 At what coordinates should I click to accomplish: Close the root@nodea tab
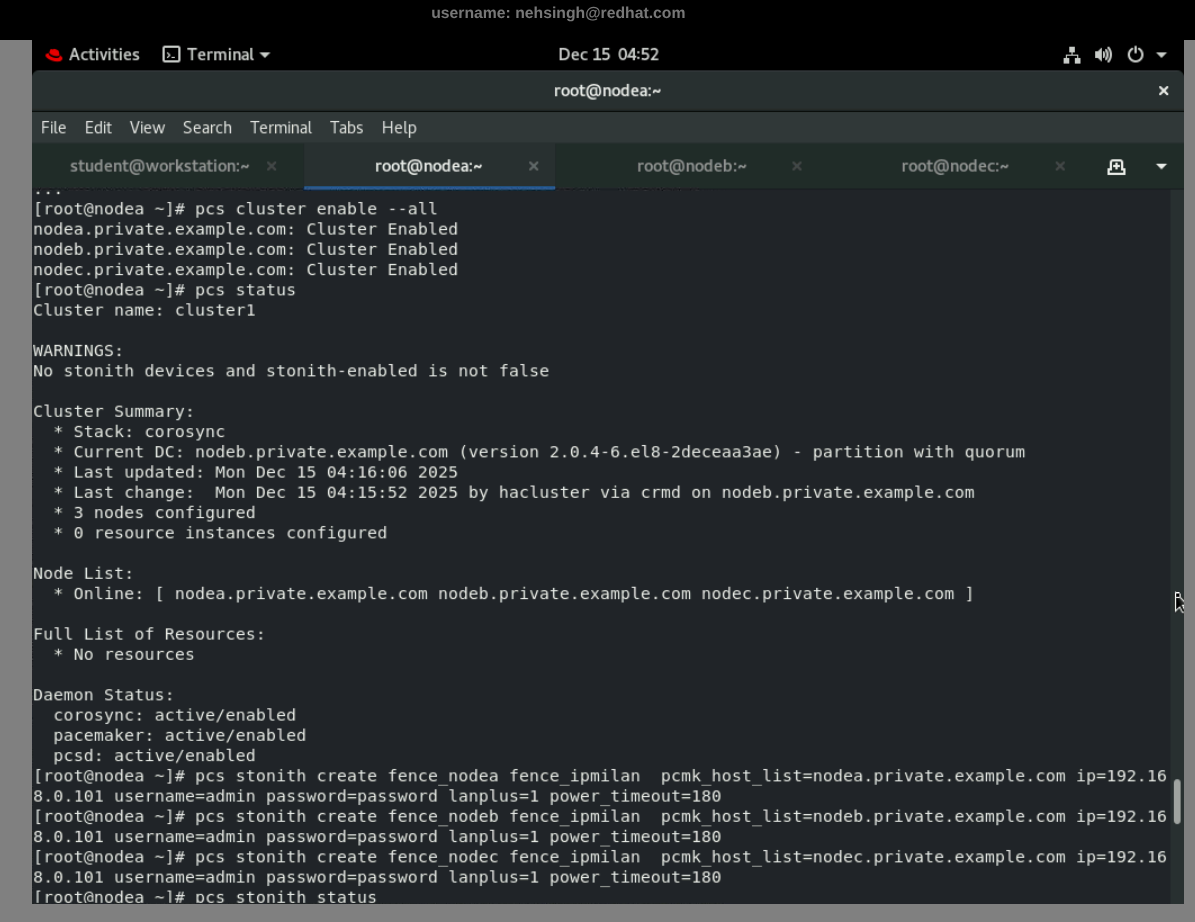[x=533, y=166]
